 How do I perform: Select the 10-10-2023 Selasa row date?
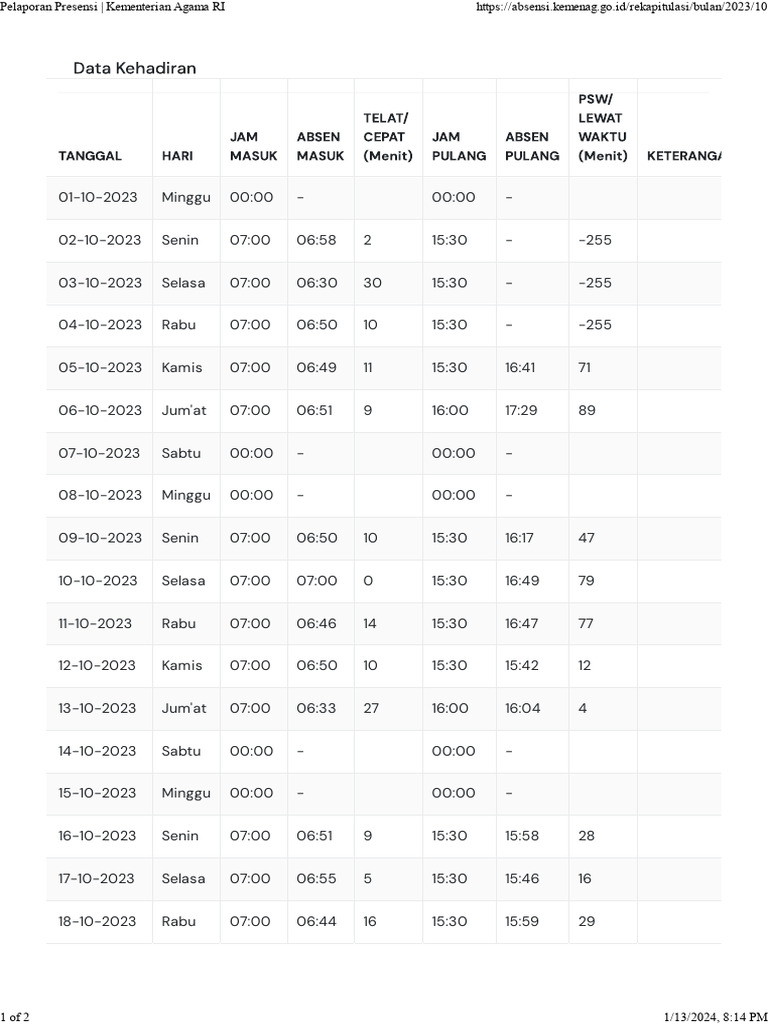tap(98, 581)
